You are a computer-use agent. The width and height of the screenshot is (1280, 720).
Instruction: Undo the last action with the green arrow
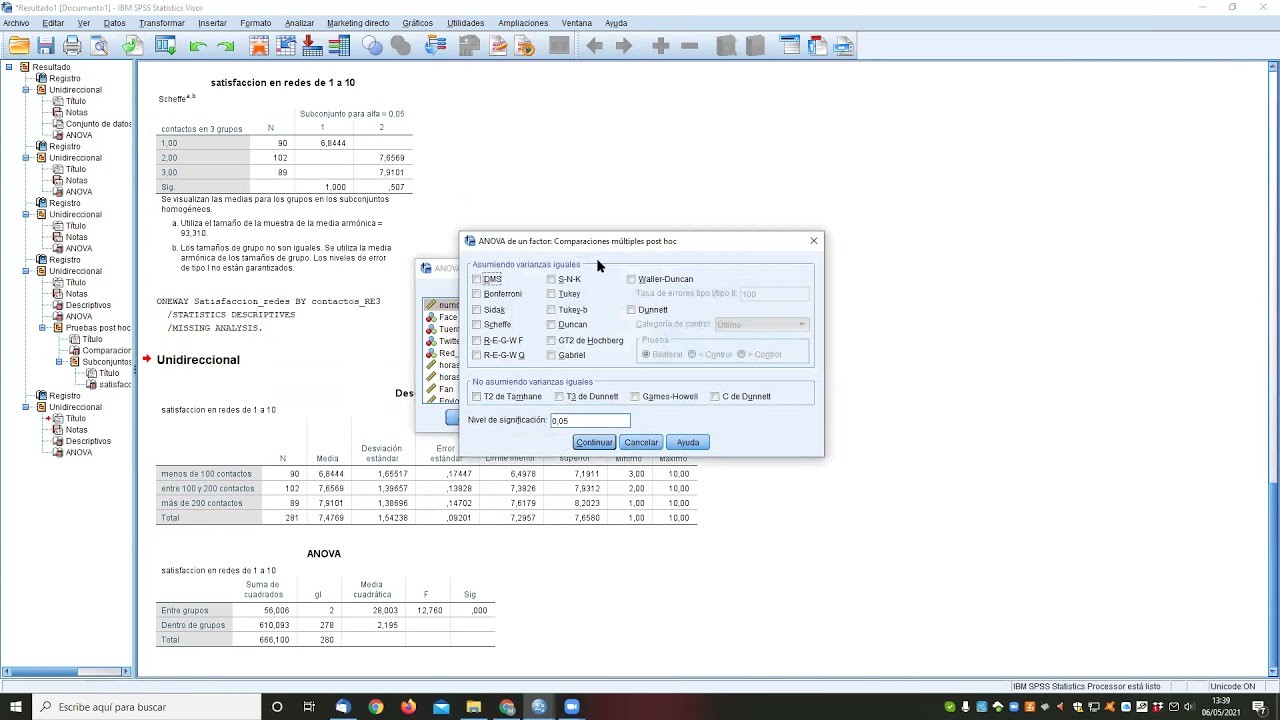click(197, 46)
